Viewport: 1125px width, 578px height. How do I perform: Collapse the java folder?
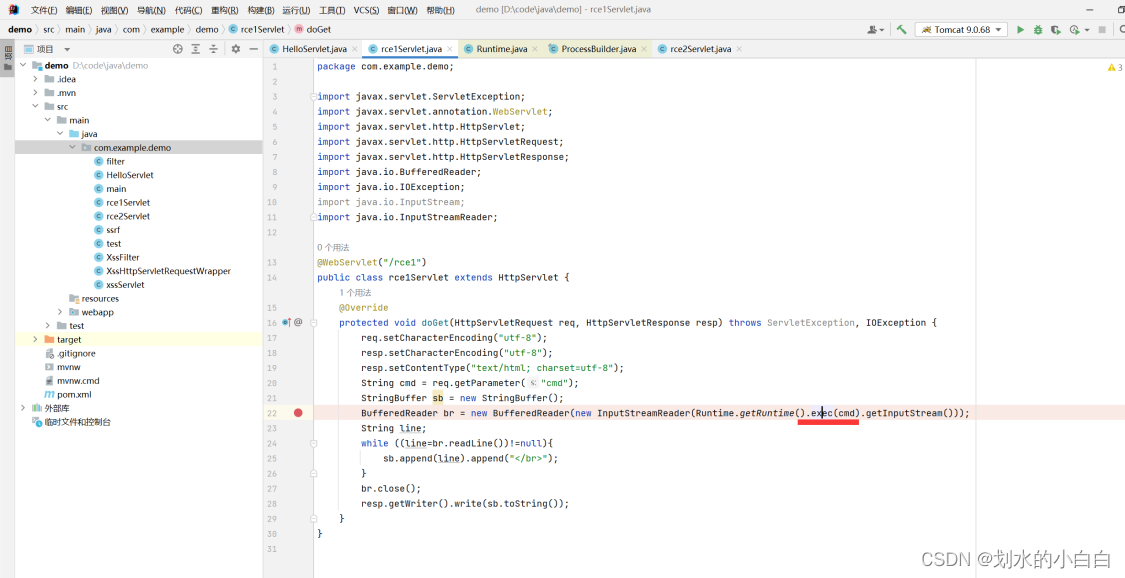pyautogui.click(x=60, y=133)
